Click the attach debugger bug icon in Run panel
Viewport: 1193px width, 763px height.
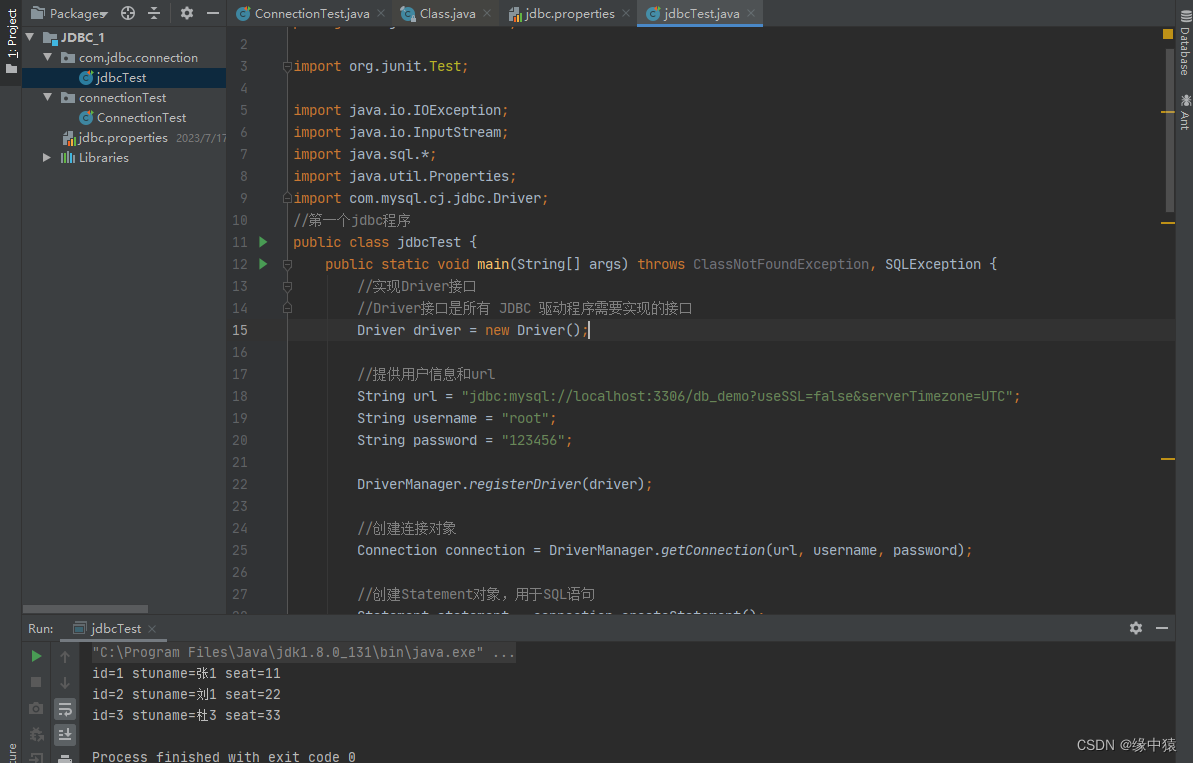pyautogui.click(x=36, y=734)
